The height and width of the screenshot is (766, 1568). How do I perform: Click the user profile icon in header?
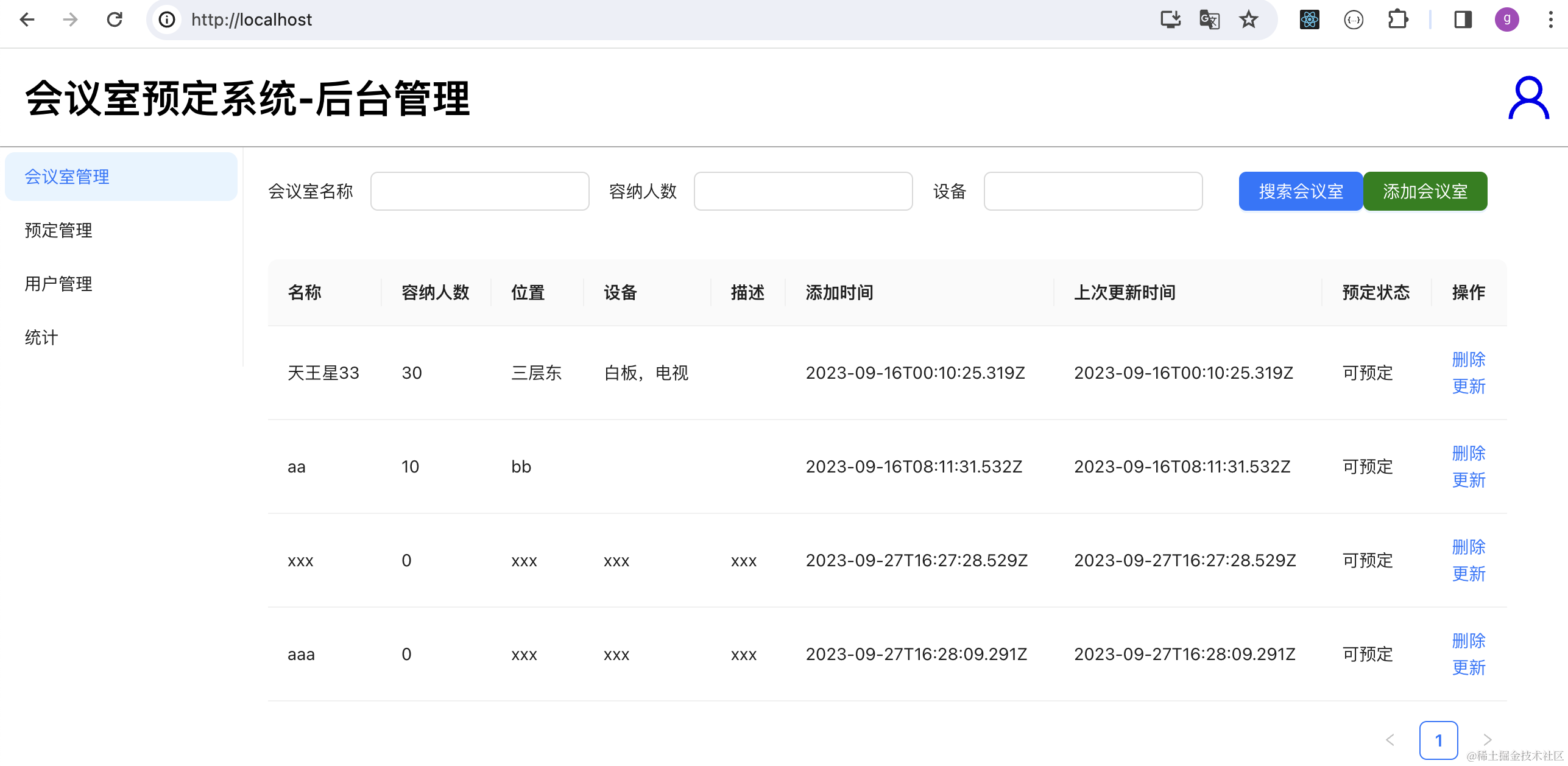point(1528,98)
